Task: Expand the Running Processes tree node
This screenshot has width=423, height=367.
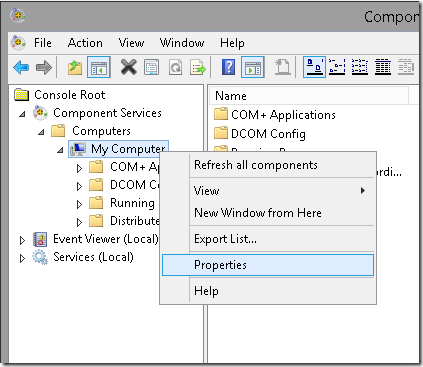Action: pos(79,204)
